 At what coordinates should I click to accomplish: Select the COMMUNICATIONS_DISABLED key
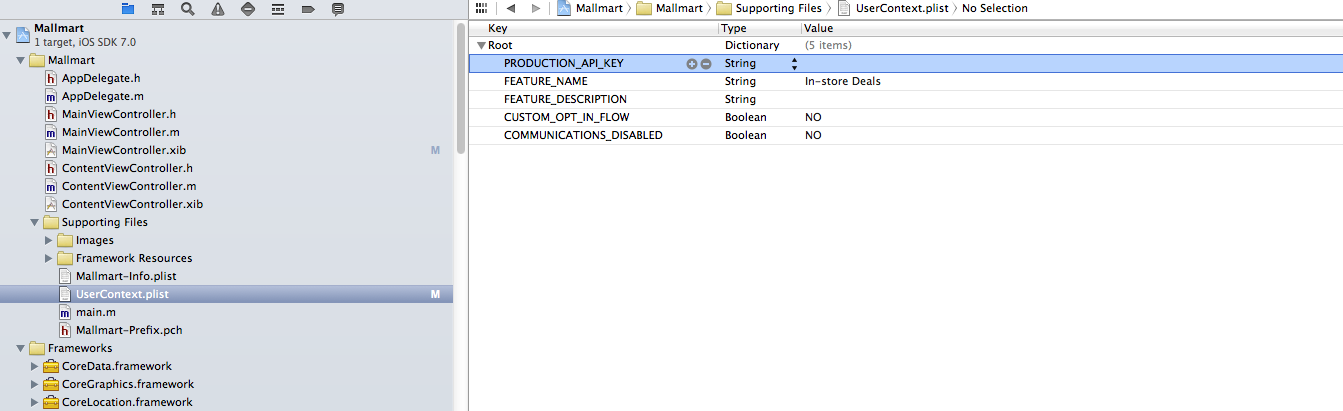tap(583, 135)
